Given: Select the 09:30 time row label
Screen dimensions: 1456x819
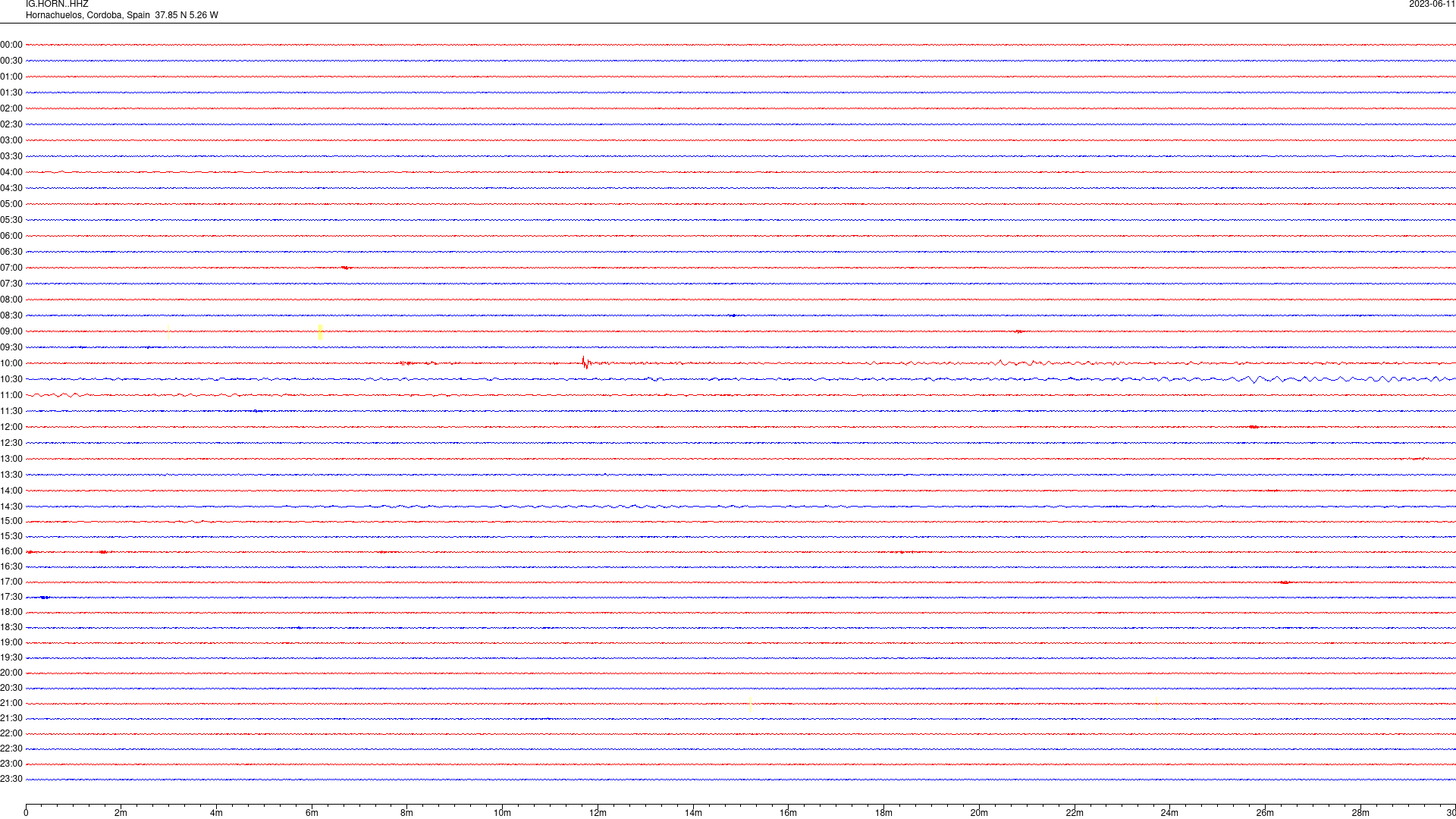Looking at the screenshot, I should click(11, 347).
